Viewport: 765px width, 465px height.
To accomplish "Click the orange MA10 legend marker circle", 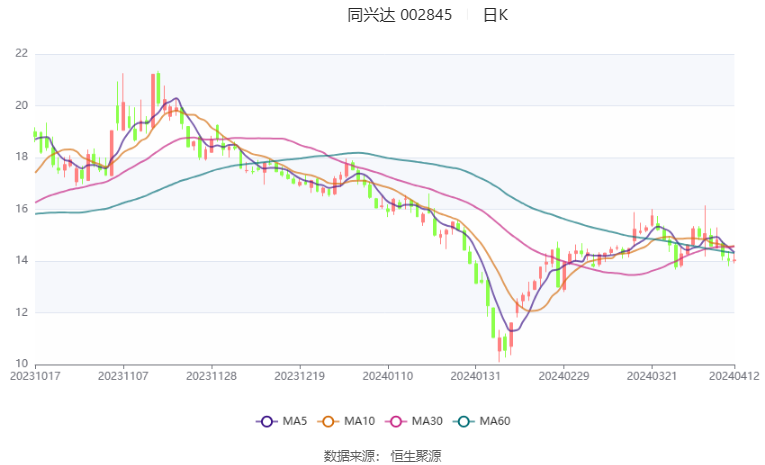I will point(327,422).
